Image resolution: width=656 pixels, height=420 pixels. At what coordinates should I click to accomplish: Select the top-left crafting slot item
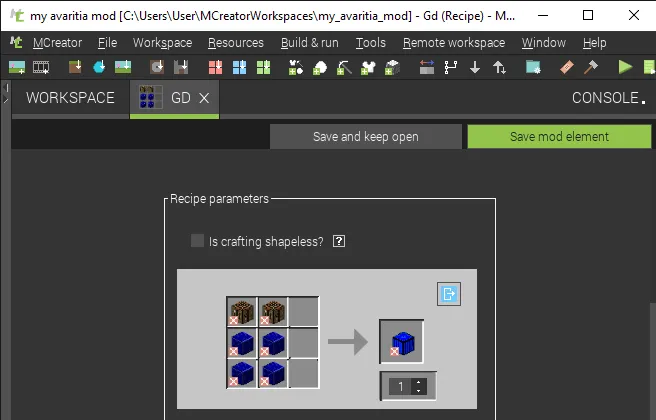click(x=242, y=311)
